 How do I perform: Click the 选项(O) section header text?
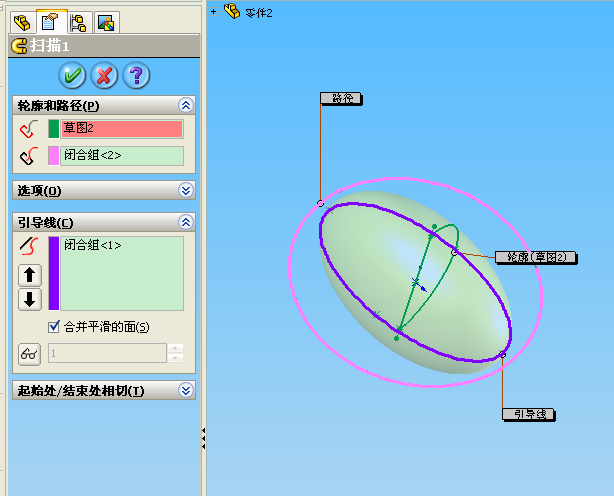(39, 191)
